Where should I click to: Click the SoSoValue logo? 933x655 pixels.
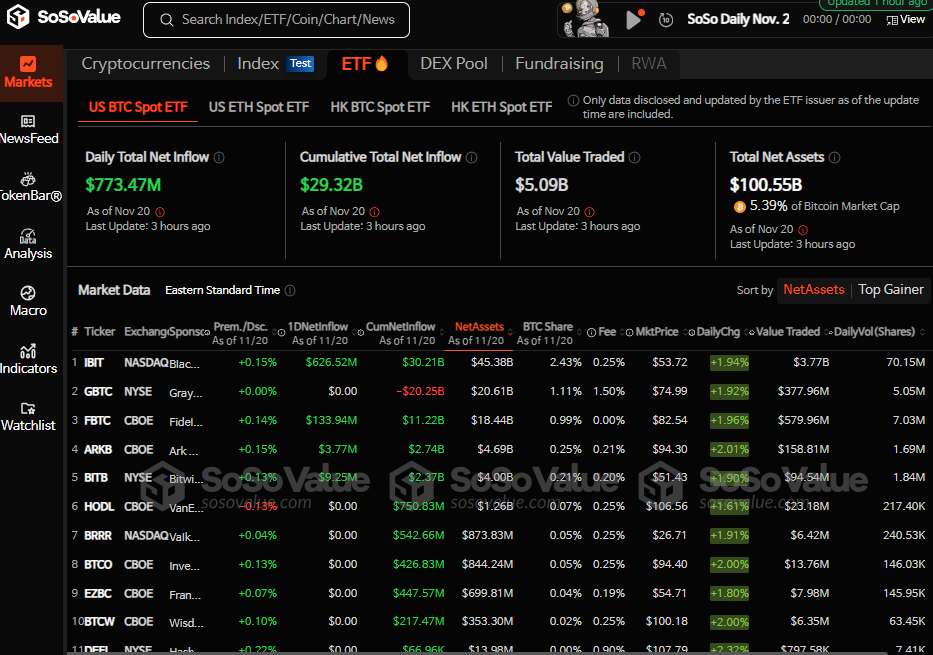[x=64, y=17]
